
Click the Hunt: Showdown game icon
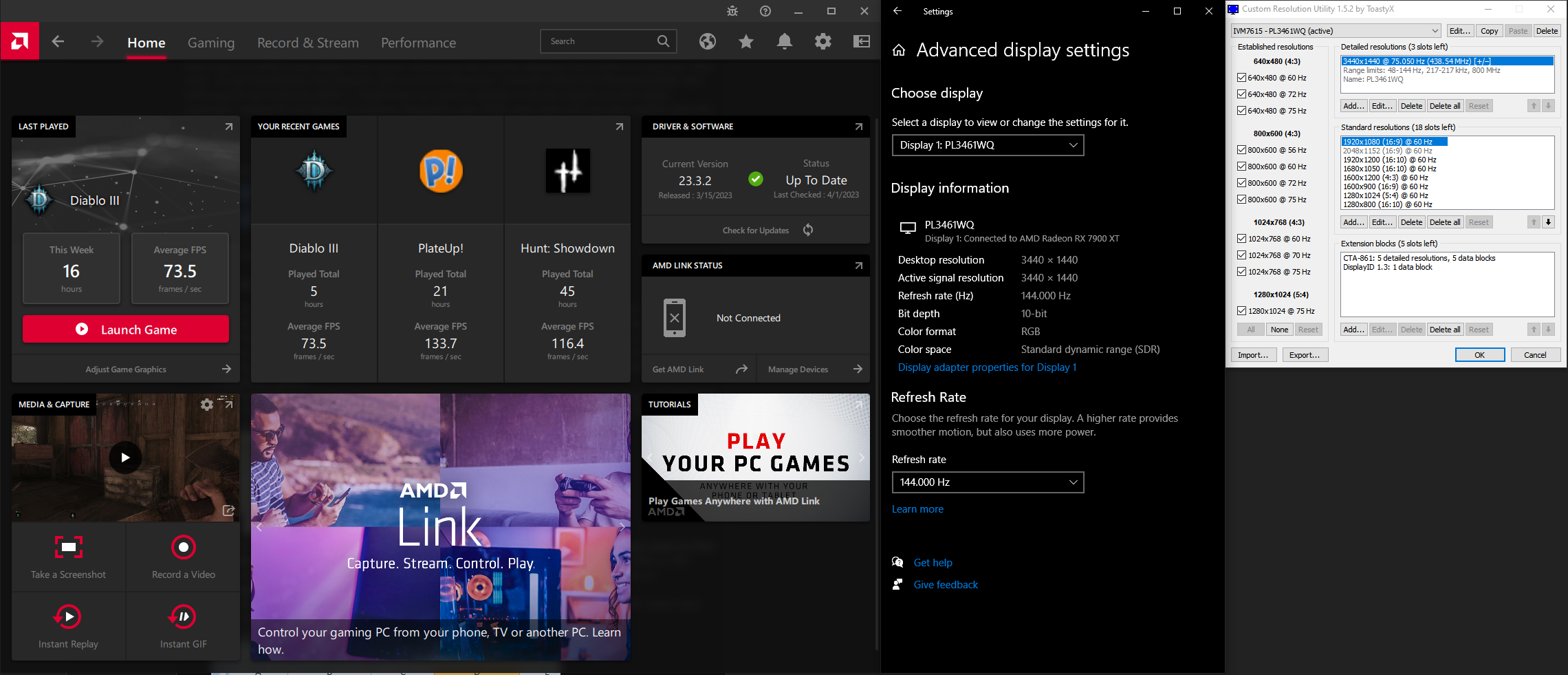(x=568, y=171)
